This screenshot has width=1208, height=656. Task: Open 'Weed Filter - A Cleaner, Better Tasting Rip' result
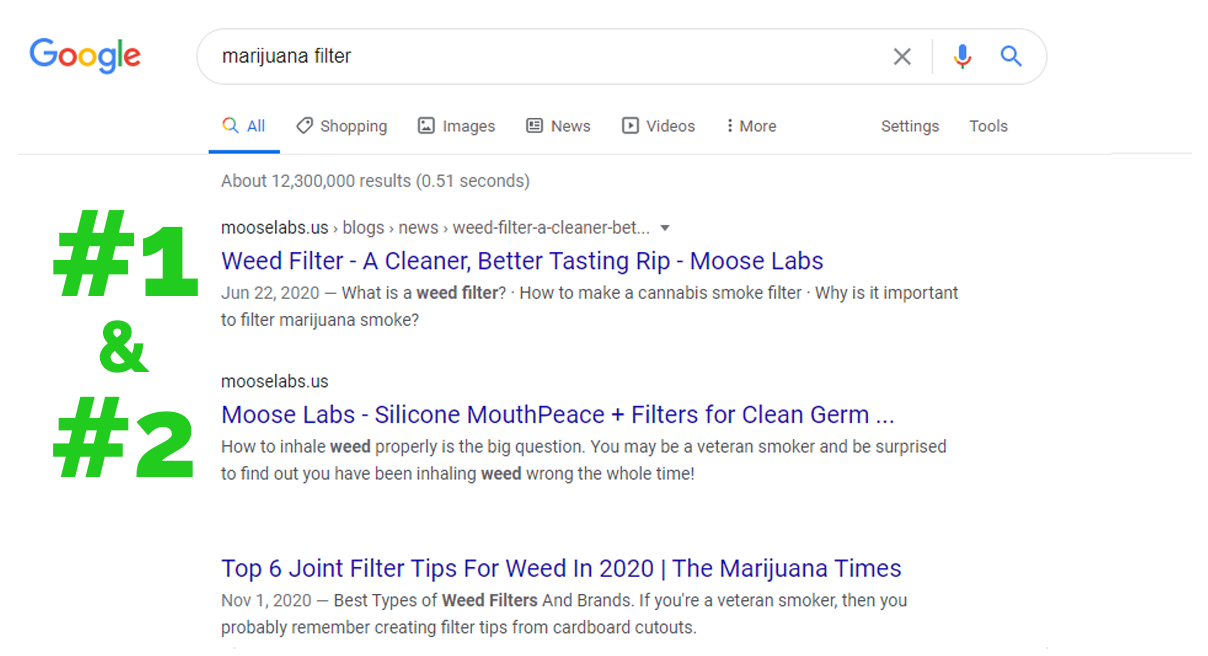[x=522, y=261]
